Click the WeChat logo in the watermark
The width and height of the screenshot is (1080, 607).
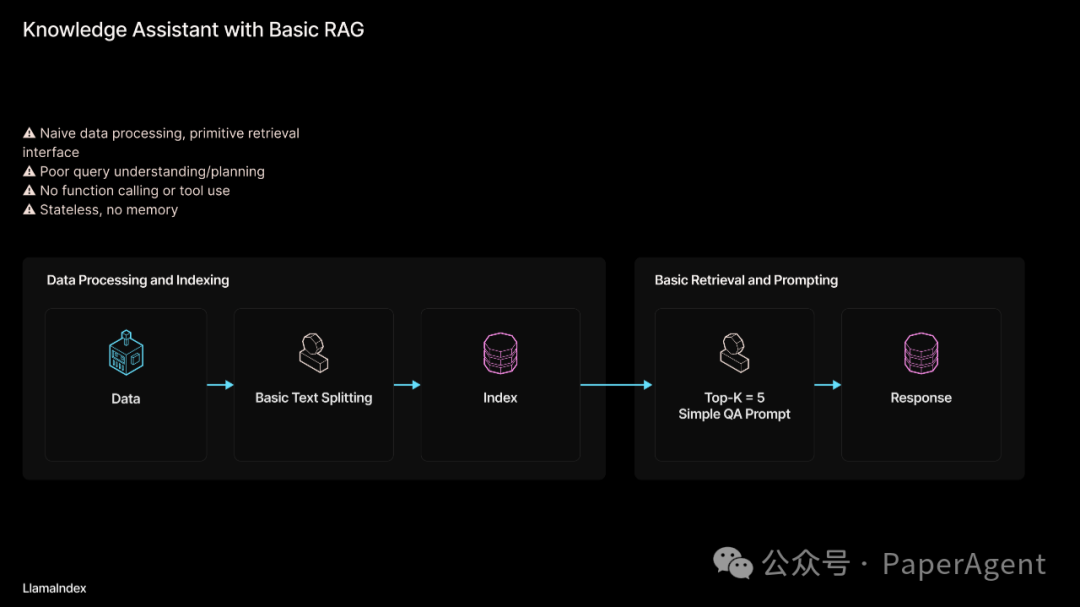733,564
